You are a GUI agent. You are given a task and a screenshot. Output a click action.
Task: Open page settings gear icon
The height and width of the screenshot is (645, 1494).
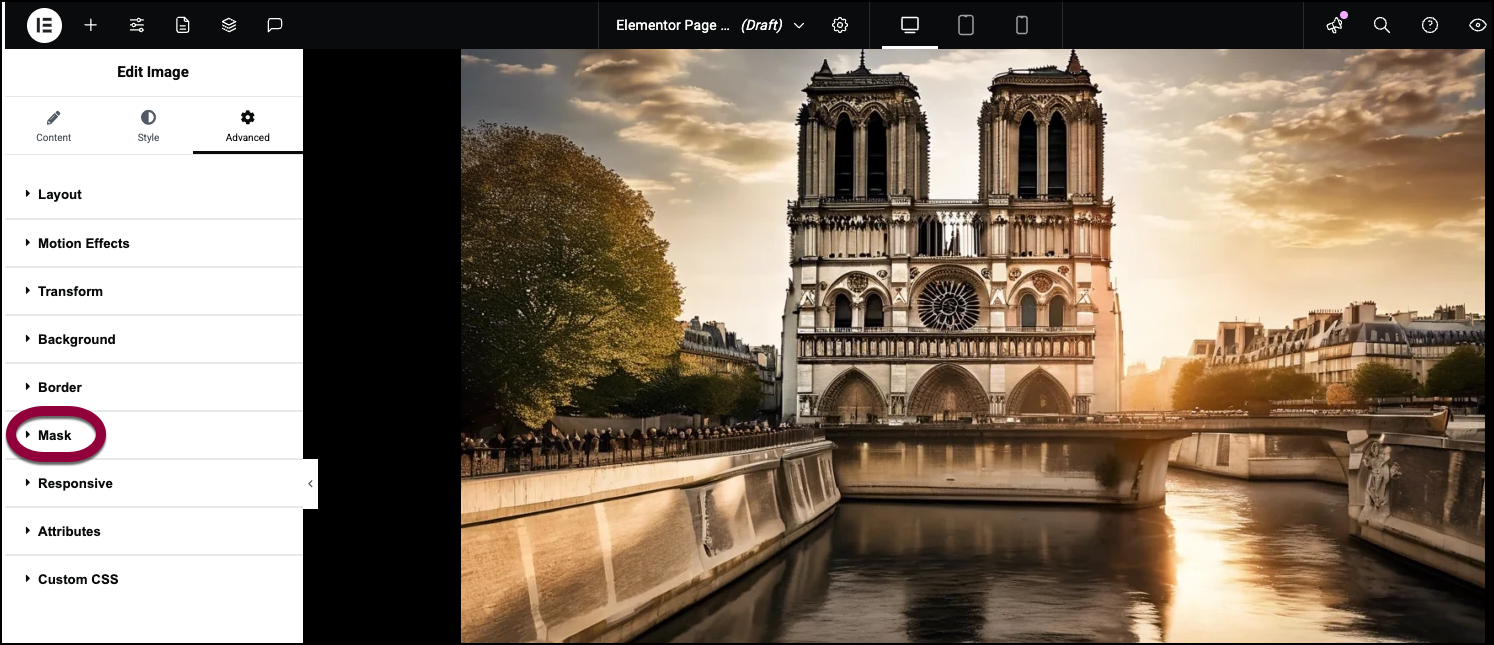pos(840,25)
